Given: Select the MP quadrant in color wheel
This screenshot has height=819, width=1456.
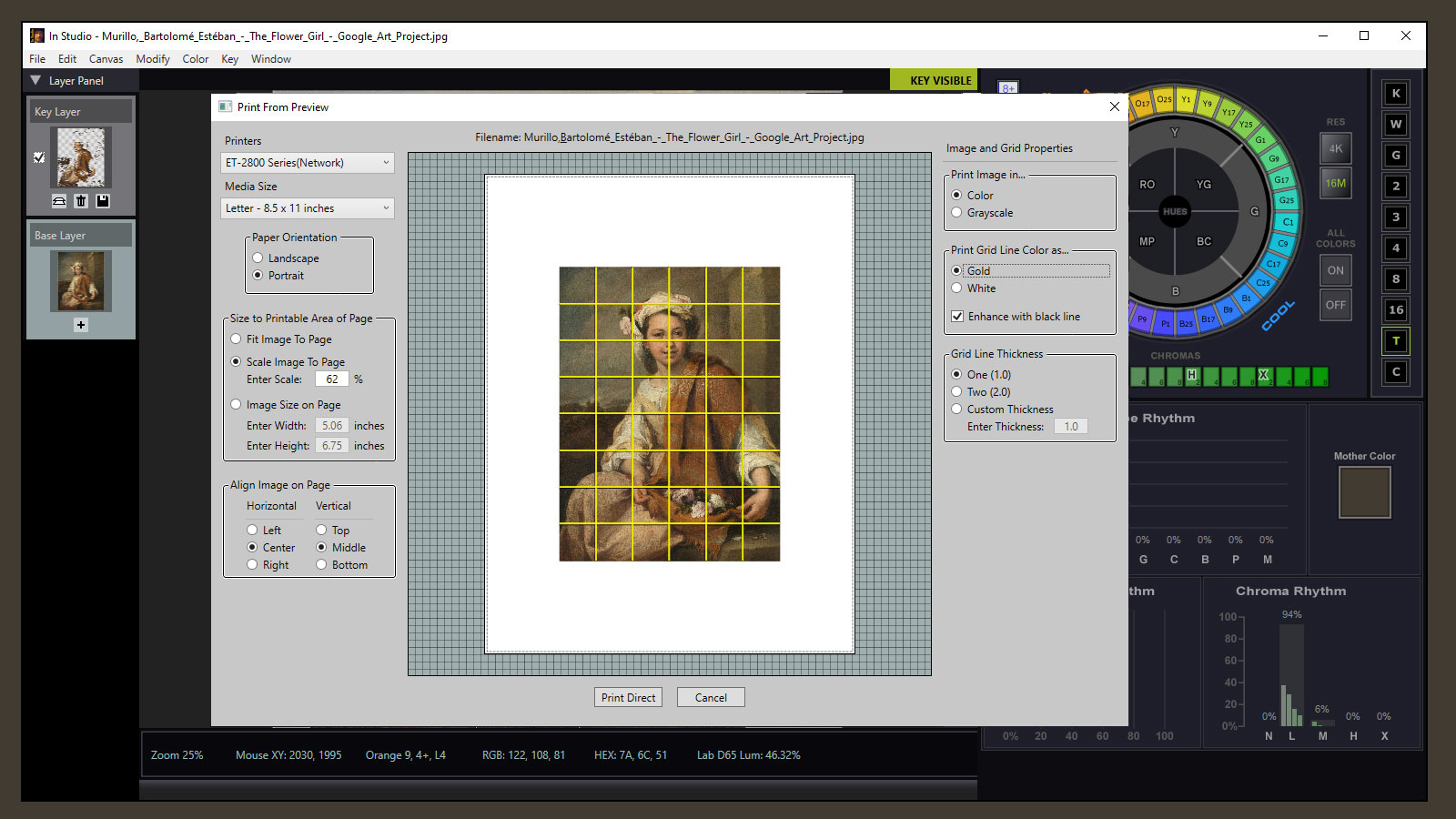Looking at the screenshot, I should (x=1147, y=241).
